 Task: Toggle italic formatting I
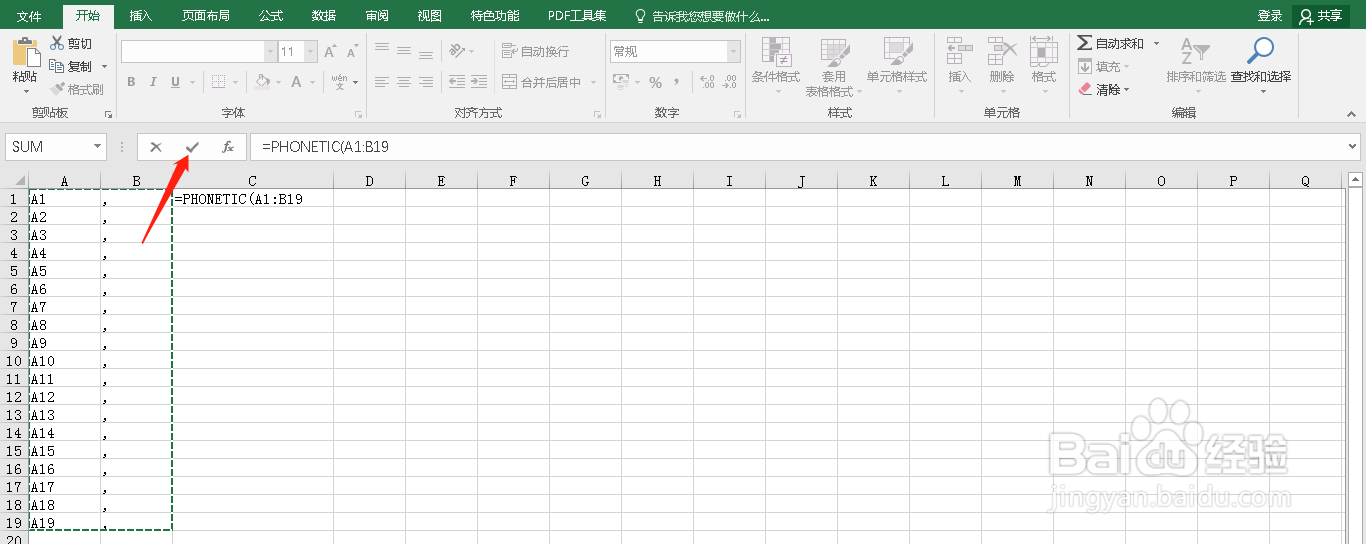(154, 82)
